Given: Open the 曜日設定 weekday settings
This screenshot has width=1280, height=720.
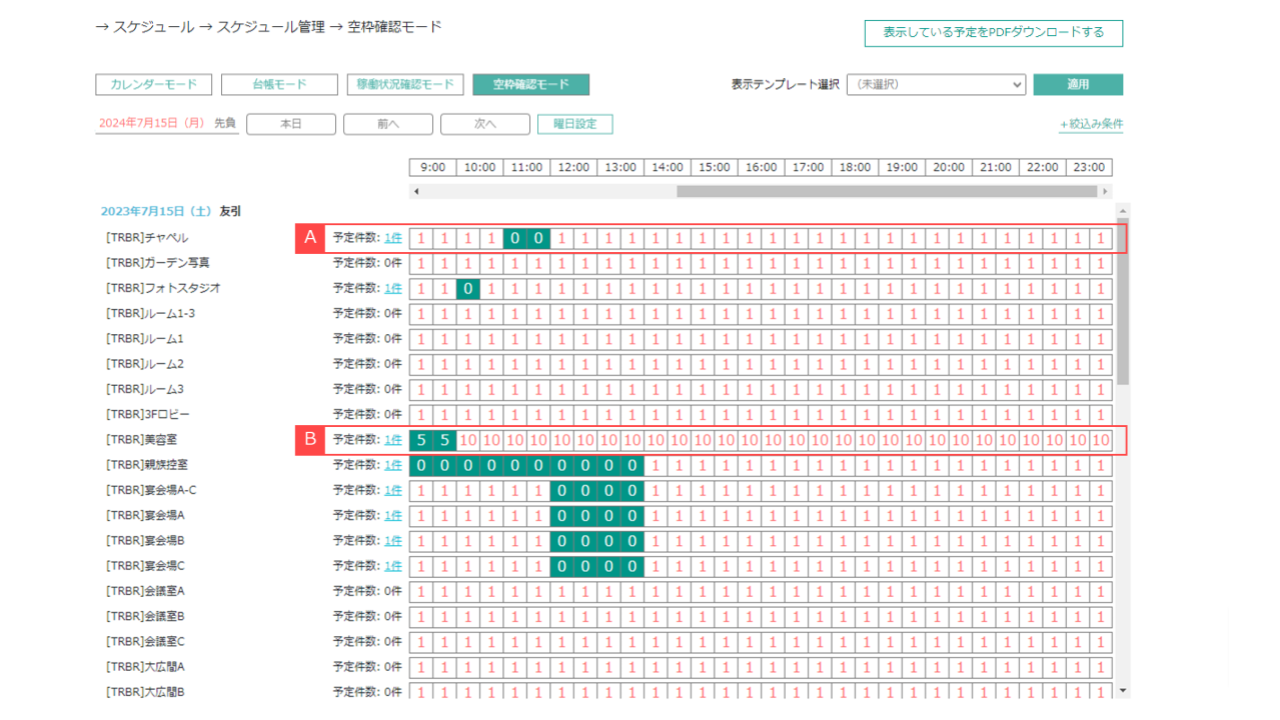Looking at the screenshot, I should pyautogui.click(x=574, y=123).
